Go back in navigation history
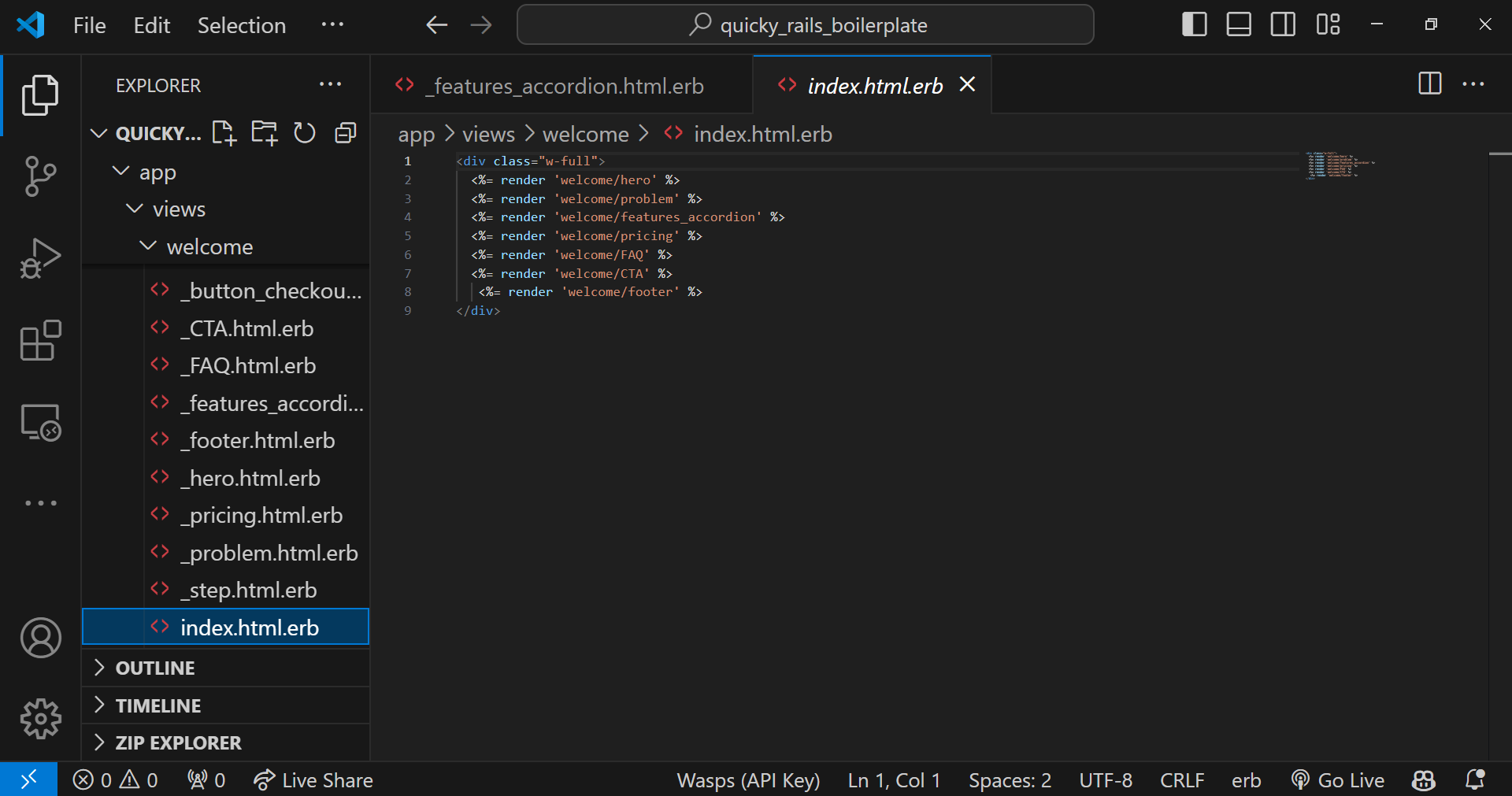The width and height of the screenshot is (1512, 796). 436,25
